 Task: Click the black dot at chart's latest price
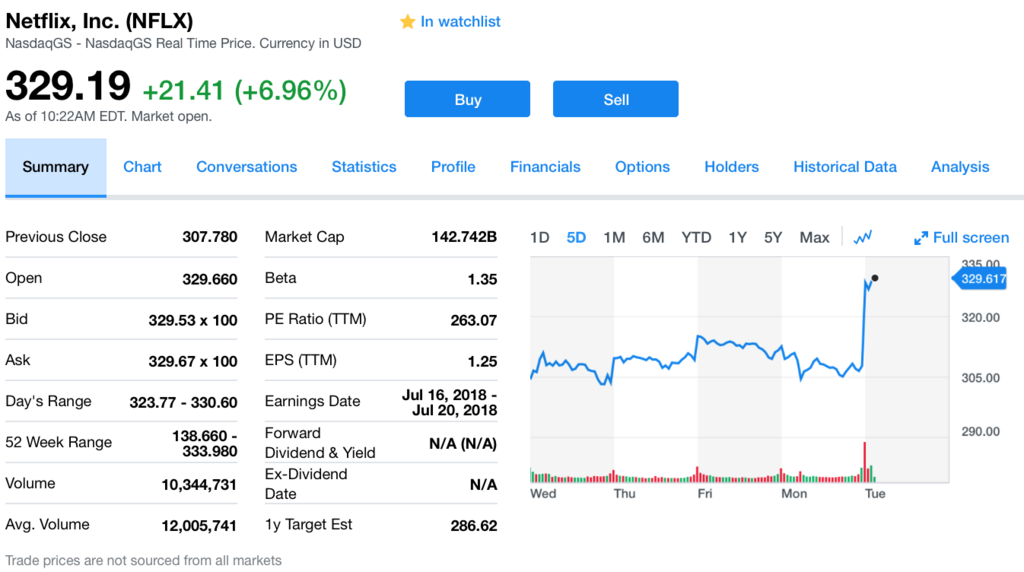tap(875, 278)
